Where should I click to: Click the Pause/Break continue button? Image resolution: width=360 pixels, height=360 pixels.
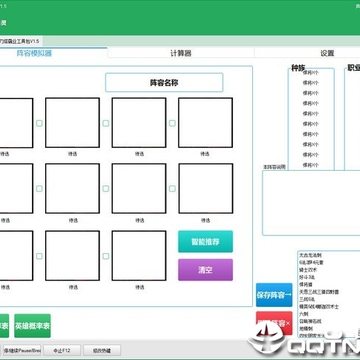[22, 350]
